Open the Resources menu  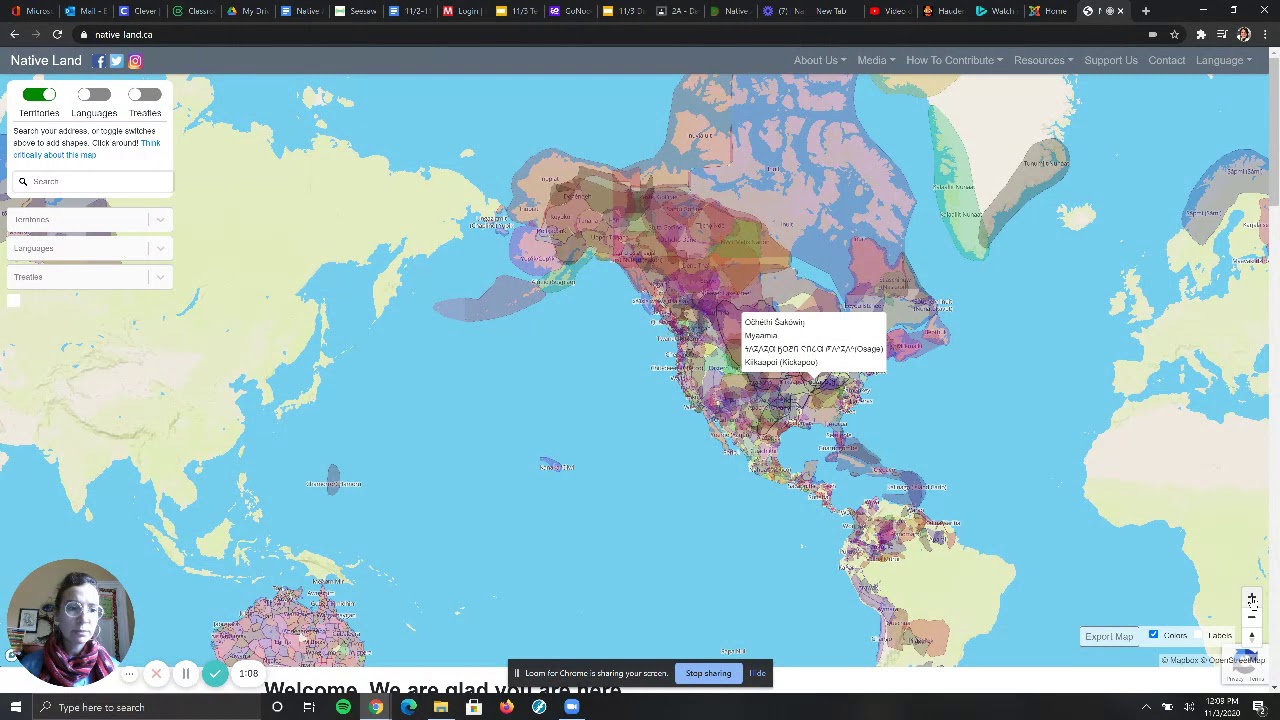coord(1043,61)
